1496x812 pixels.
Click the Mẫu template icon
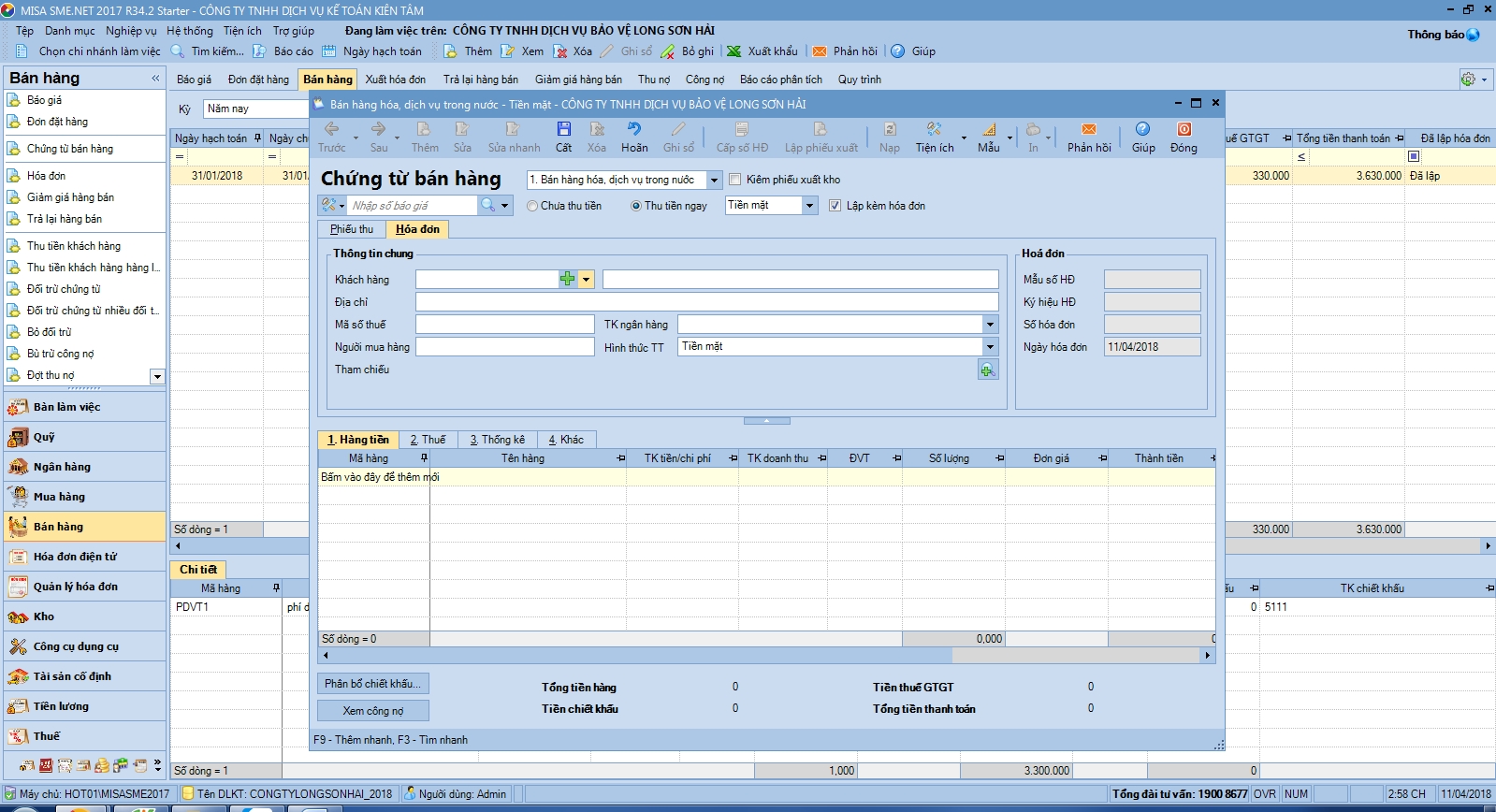click(x=989, y=129)
